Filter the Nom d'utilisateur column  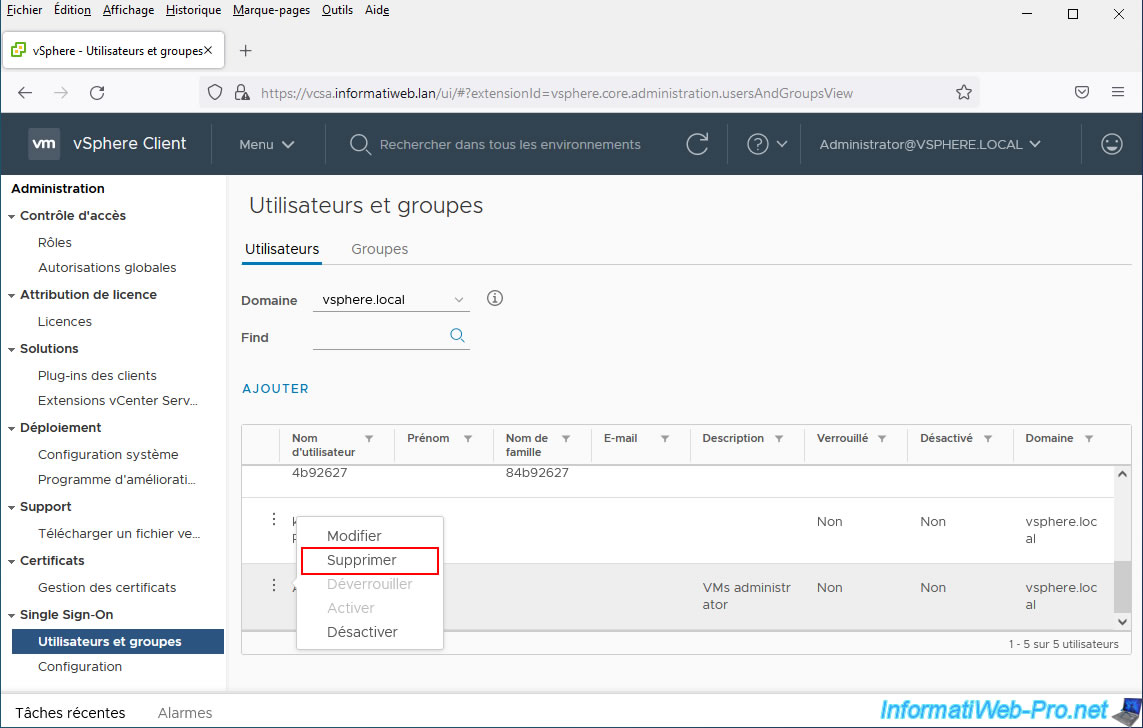(369, 439)
